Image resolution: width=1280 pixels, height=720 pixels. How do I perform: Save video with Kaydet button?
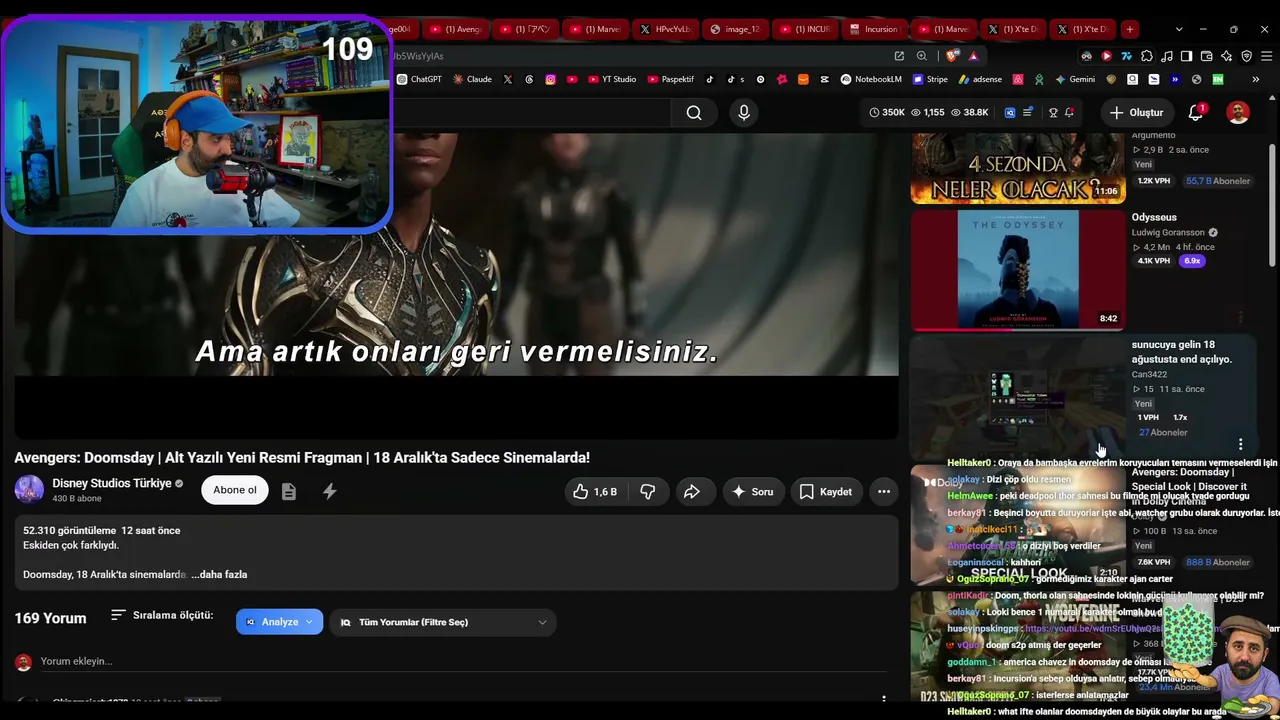pyautogui.click(x=826, y=492)
